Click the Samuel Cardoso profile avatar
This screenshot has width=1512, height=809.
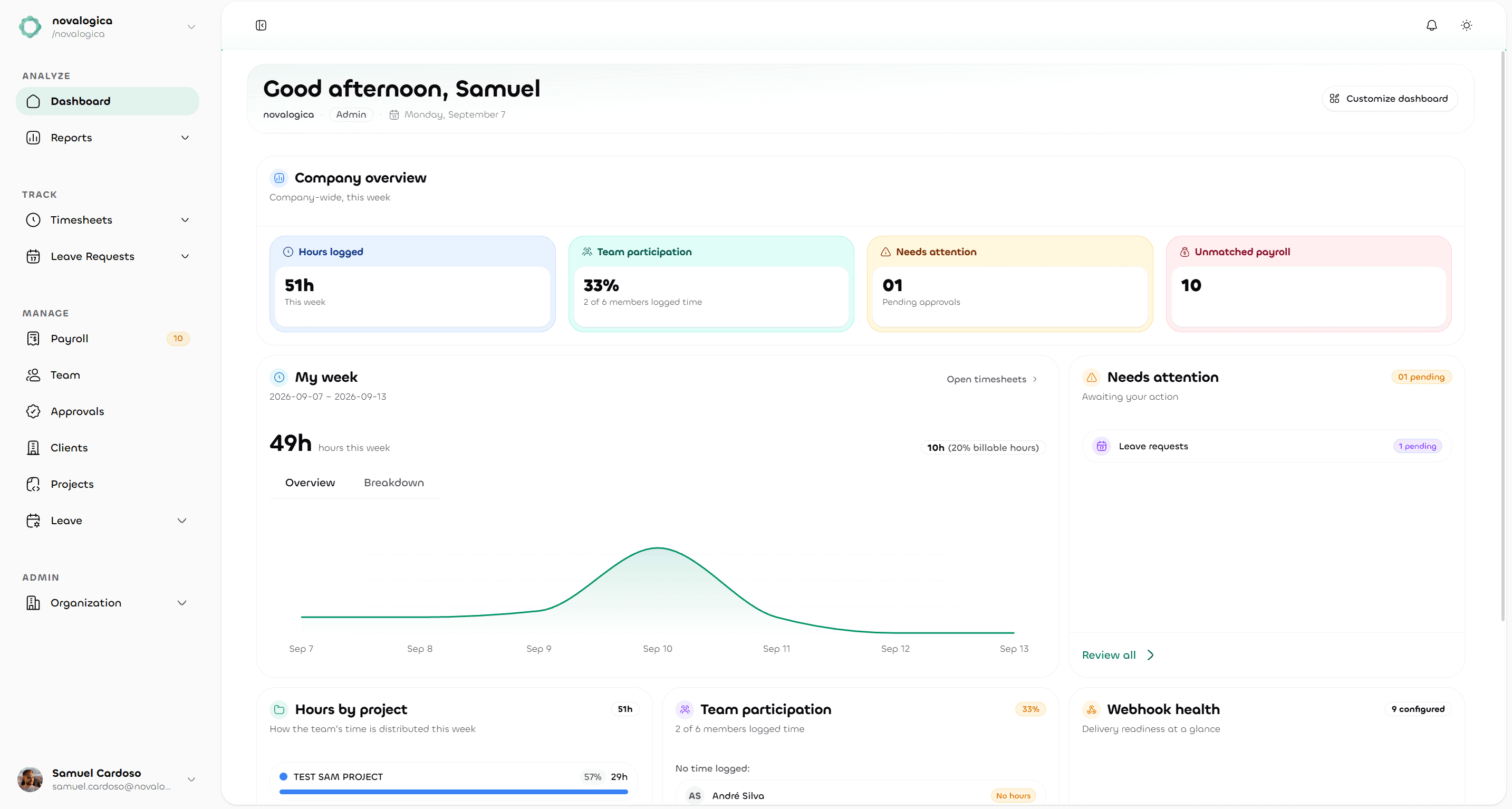coord(30,779)
